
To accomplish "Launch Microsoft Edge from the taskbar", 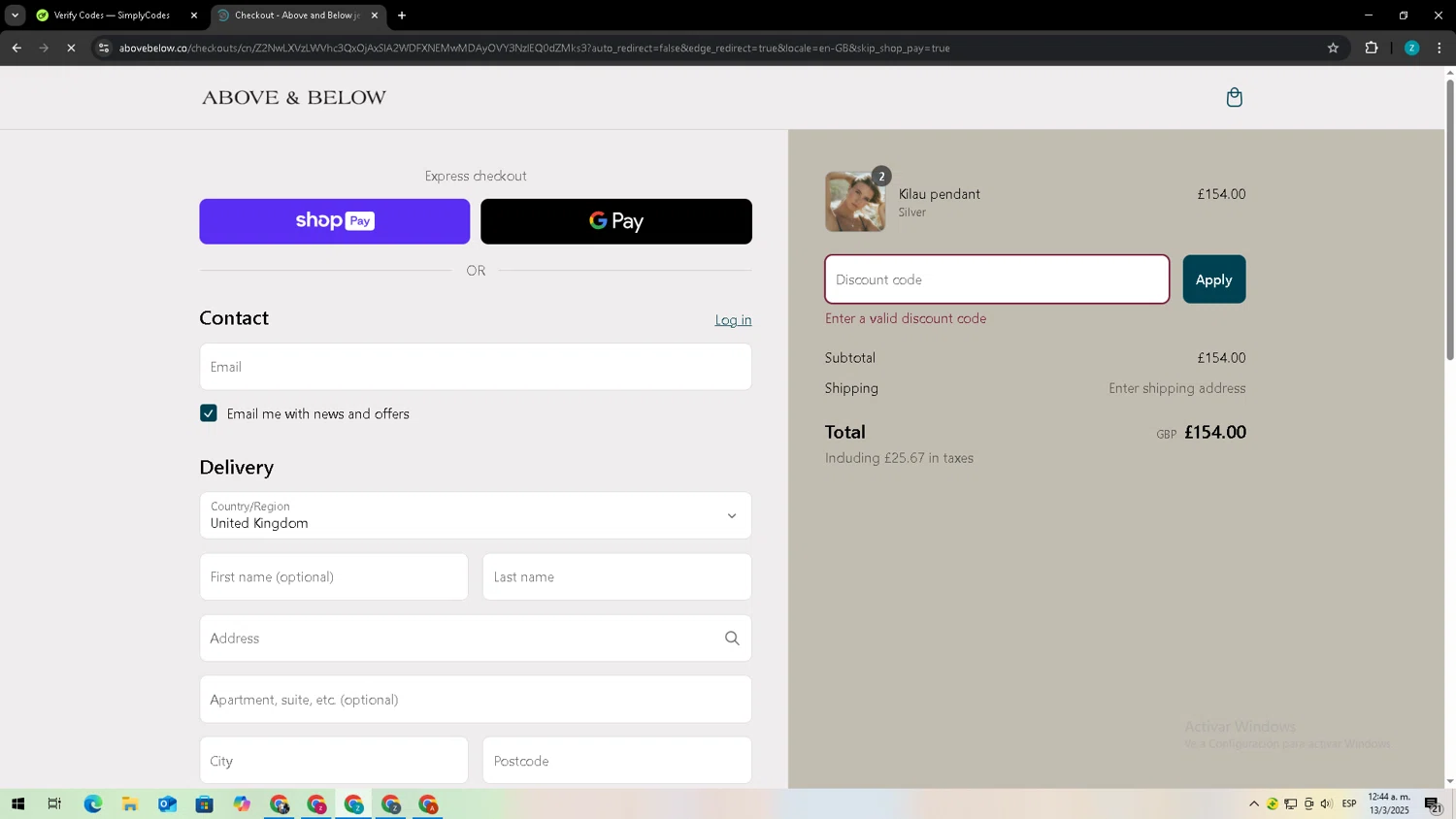I will pyautogui.click(x=92, y=803).
